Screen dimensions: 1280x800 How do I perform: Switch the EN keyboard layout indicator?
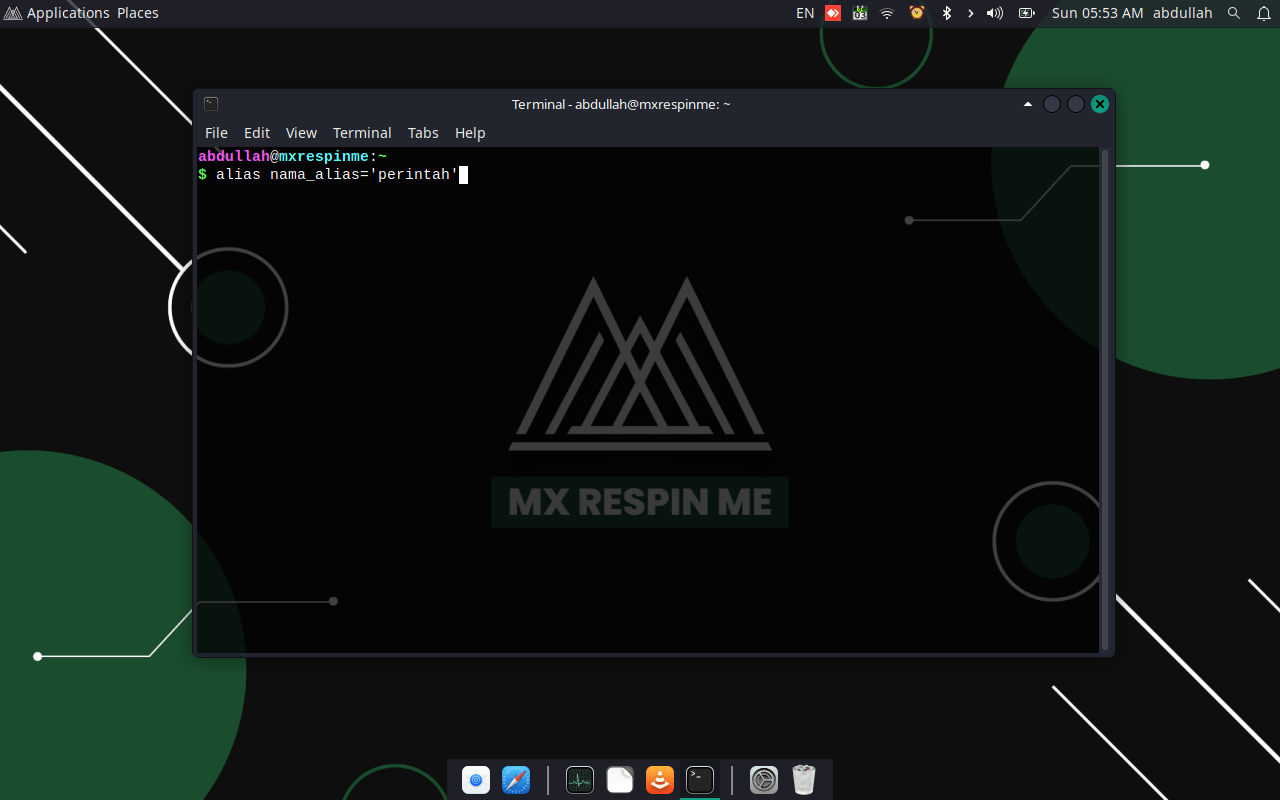pyautogui.click(x=805, y=13)
